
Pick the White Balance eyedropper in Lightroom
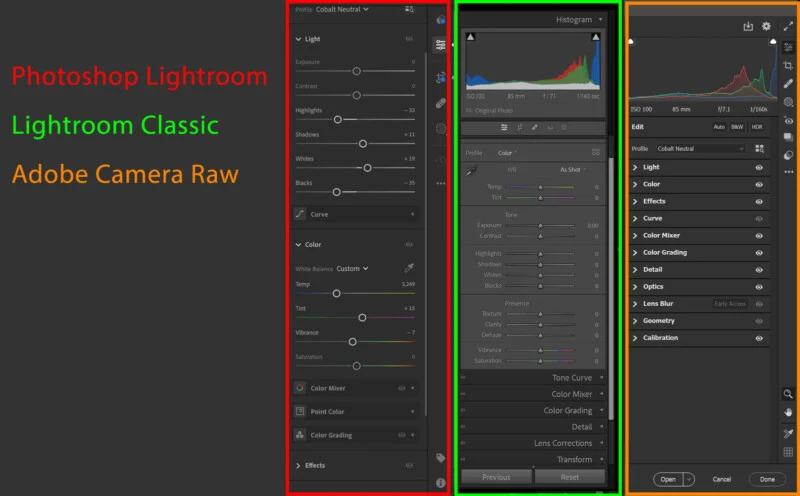(408, 268)
